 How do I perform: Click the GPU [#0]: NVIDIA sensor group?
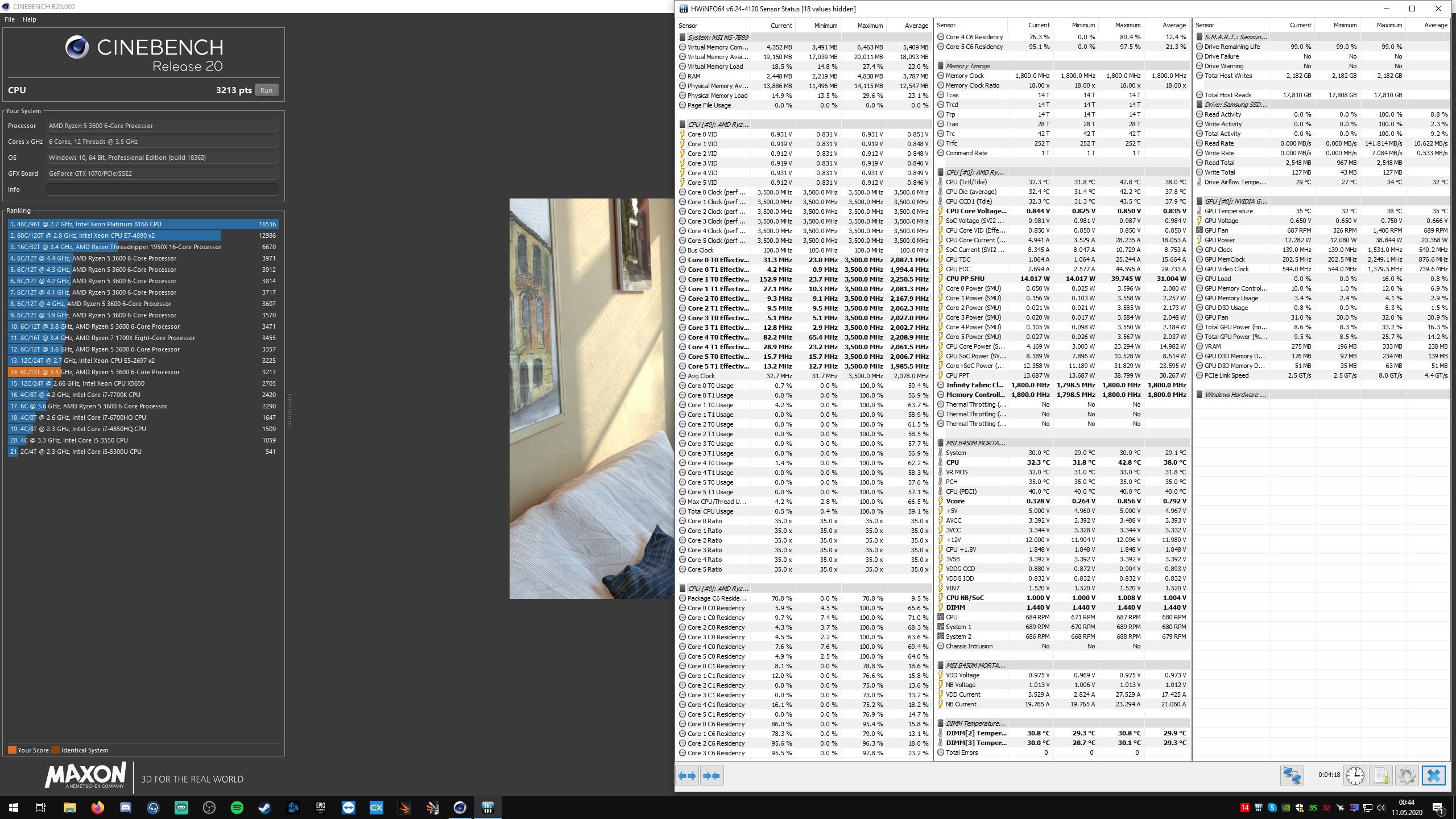[x=1321, y=201]
